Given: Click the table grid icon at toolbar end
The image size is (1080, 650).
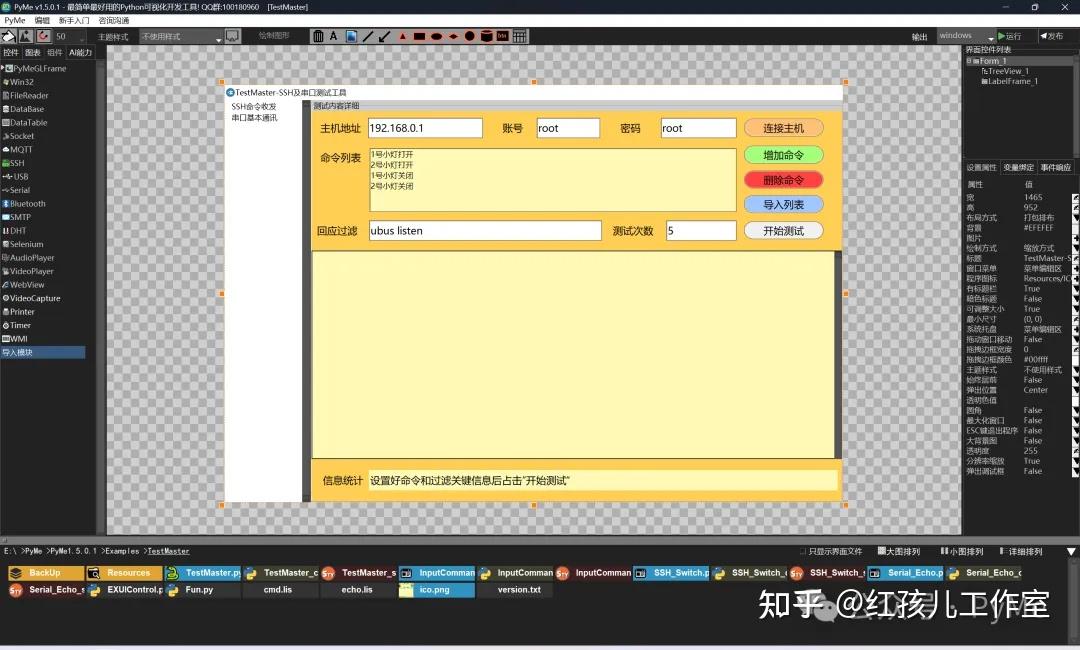Looking at the screenshot, I should pyautogui.click(x=521, y=36).
